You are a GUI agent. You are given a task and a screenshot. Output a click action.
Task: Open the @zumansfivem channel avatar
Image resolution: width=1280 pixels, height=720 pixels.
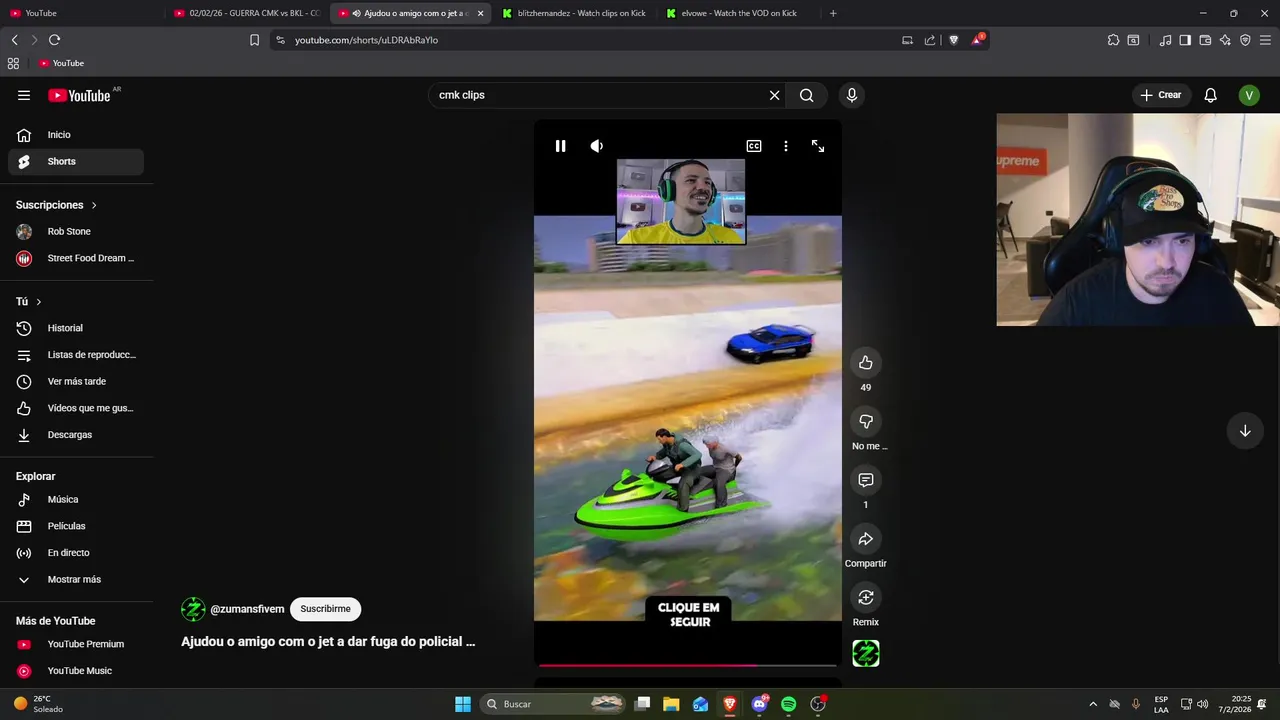pos(193,609)
